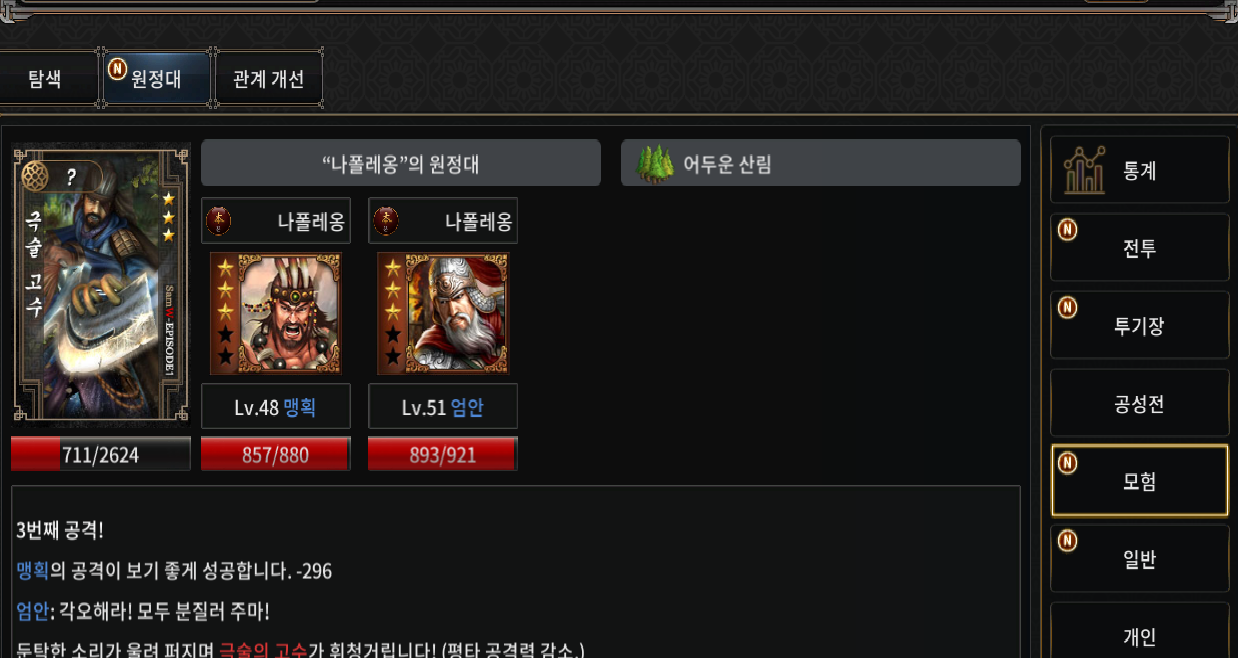1238x658 pixels.
Task: Open the 통계 statistics chart icon
Action: (1084, 170)
